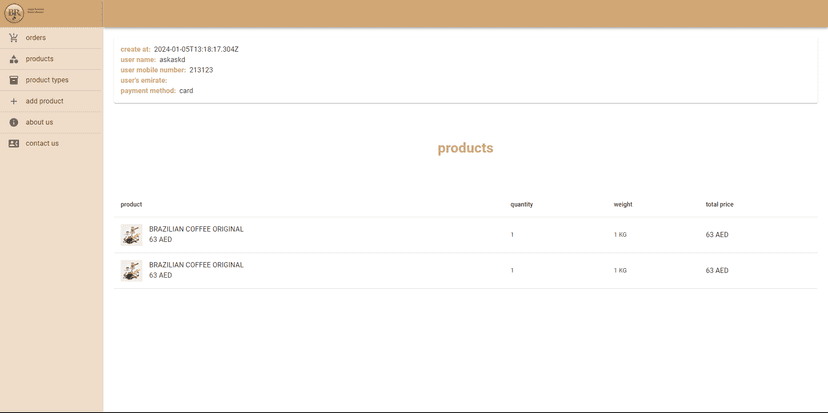Select first row BRAZILIAN COFFEE ORIGINAL name
The height and width of the screenshot is (413, 828).
click(196, 229)
